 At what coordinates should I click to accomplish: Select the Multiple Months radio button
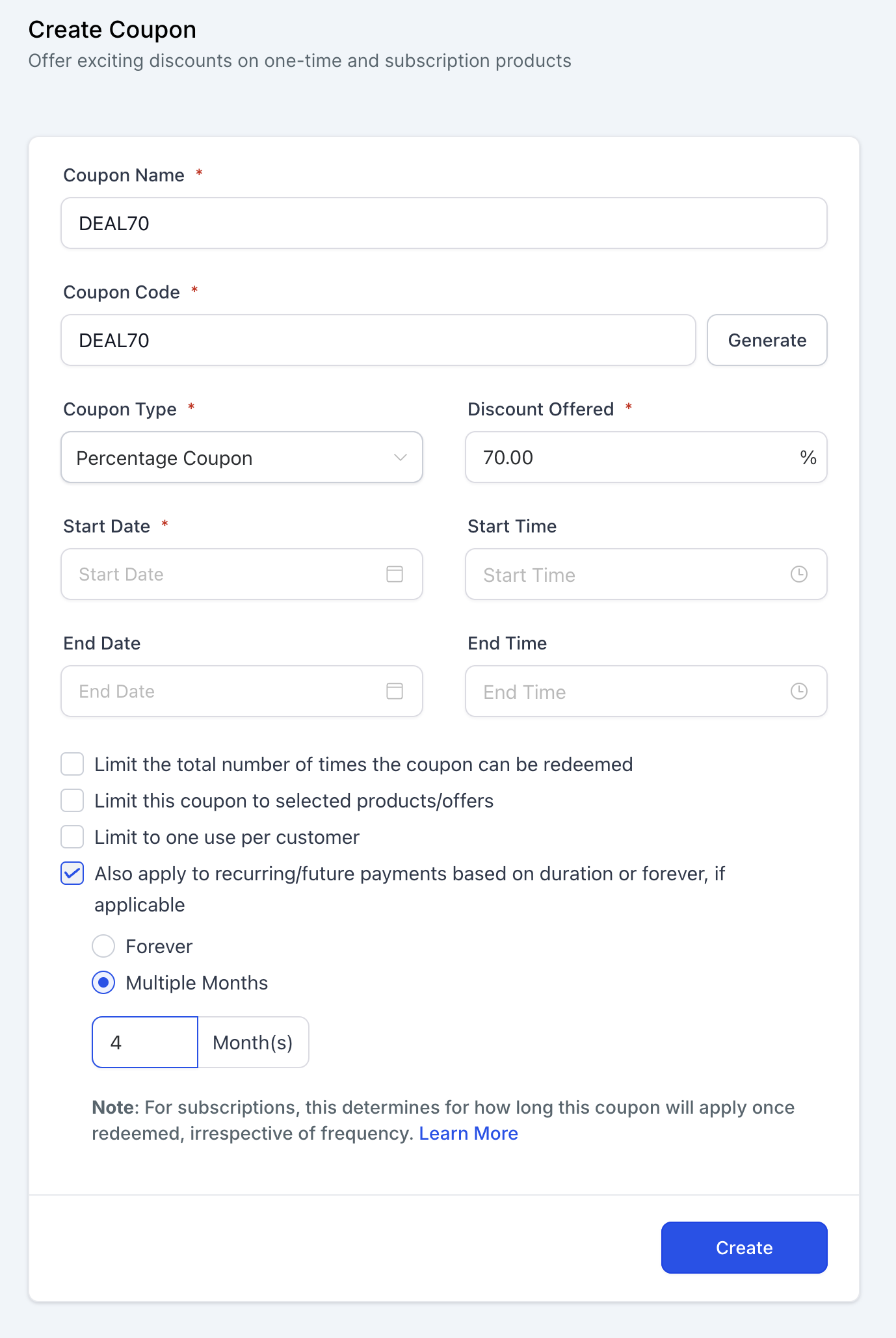(103, 983)
